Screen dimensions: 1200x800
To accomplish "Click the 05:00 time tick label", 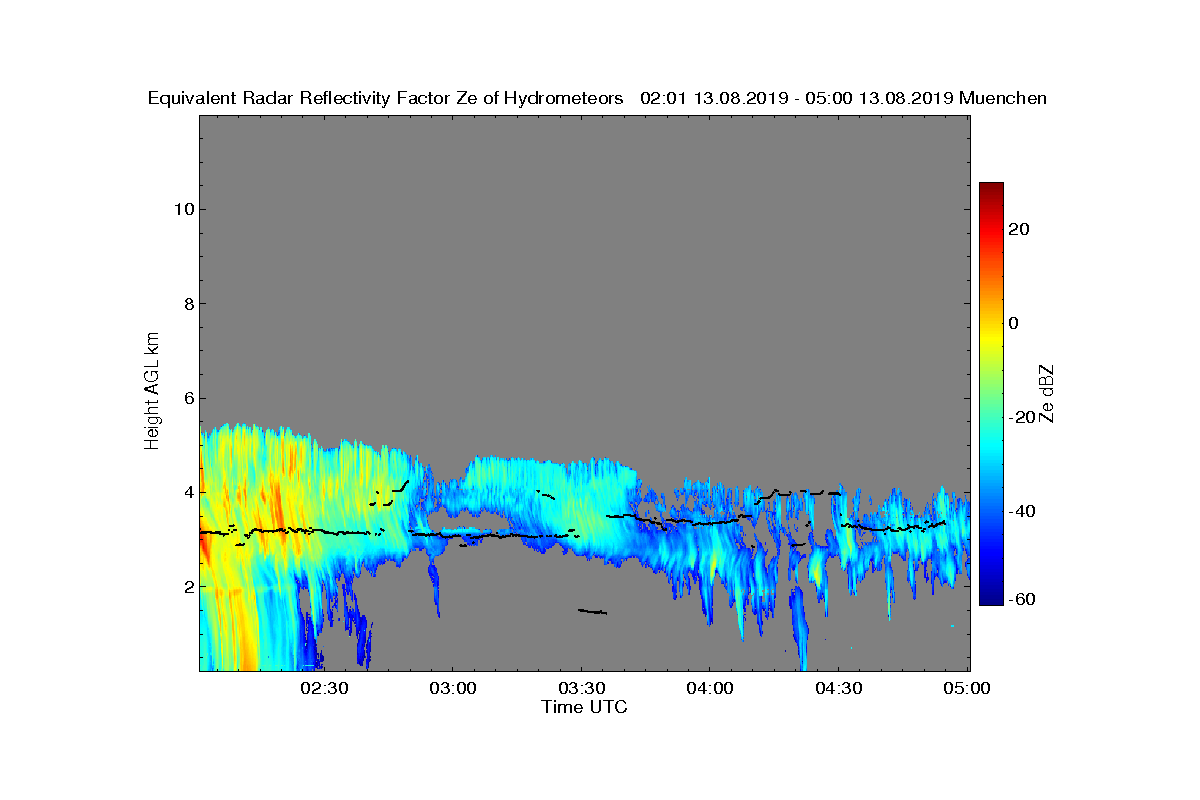I will click(x=967, y=688).
